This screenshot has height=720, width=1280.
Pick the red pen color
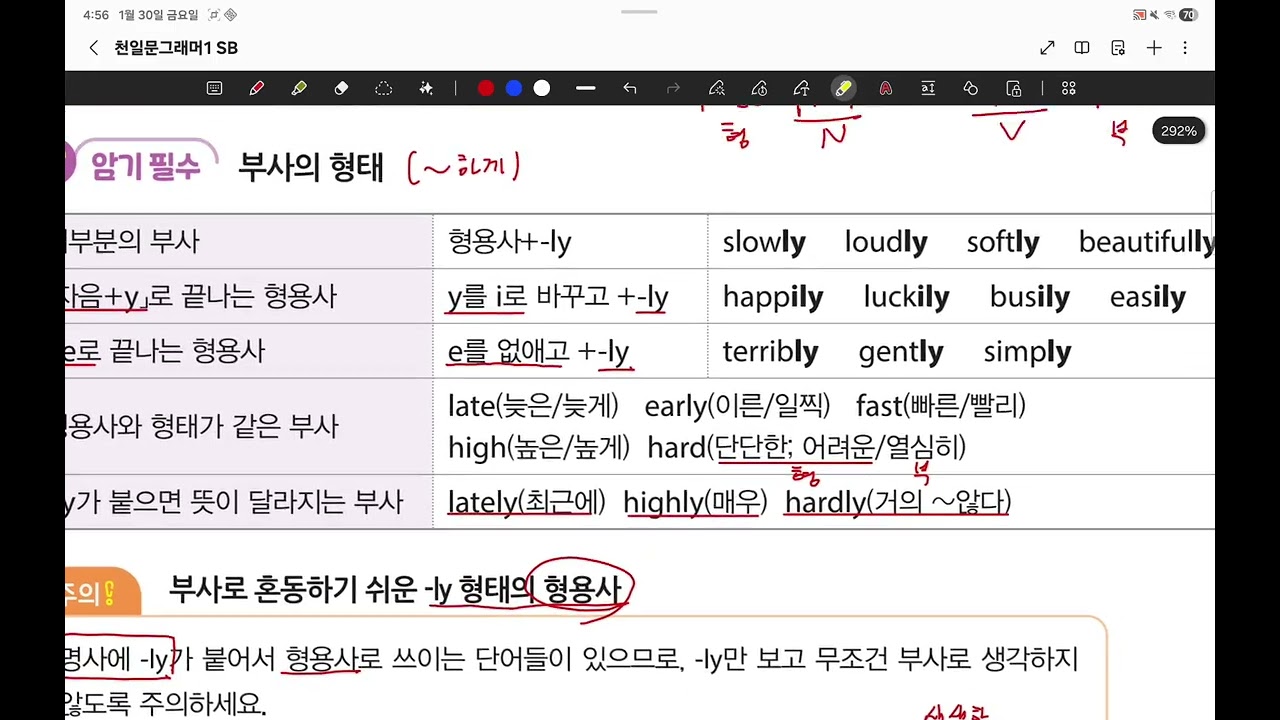click(x=486, y=88)
